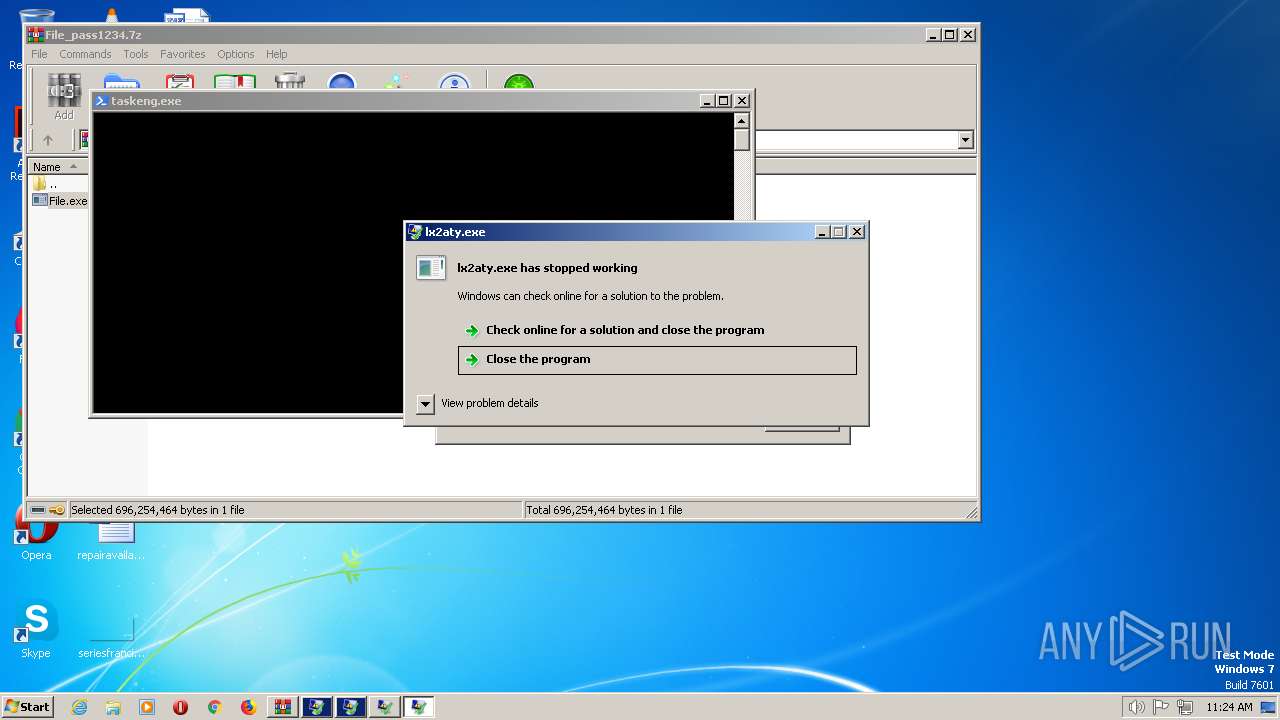Click the WinRAR window title bar icon
Viewport: 1280px width, 720px height.
click(35, 34)
